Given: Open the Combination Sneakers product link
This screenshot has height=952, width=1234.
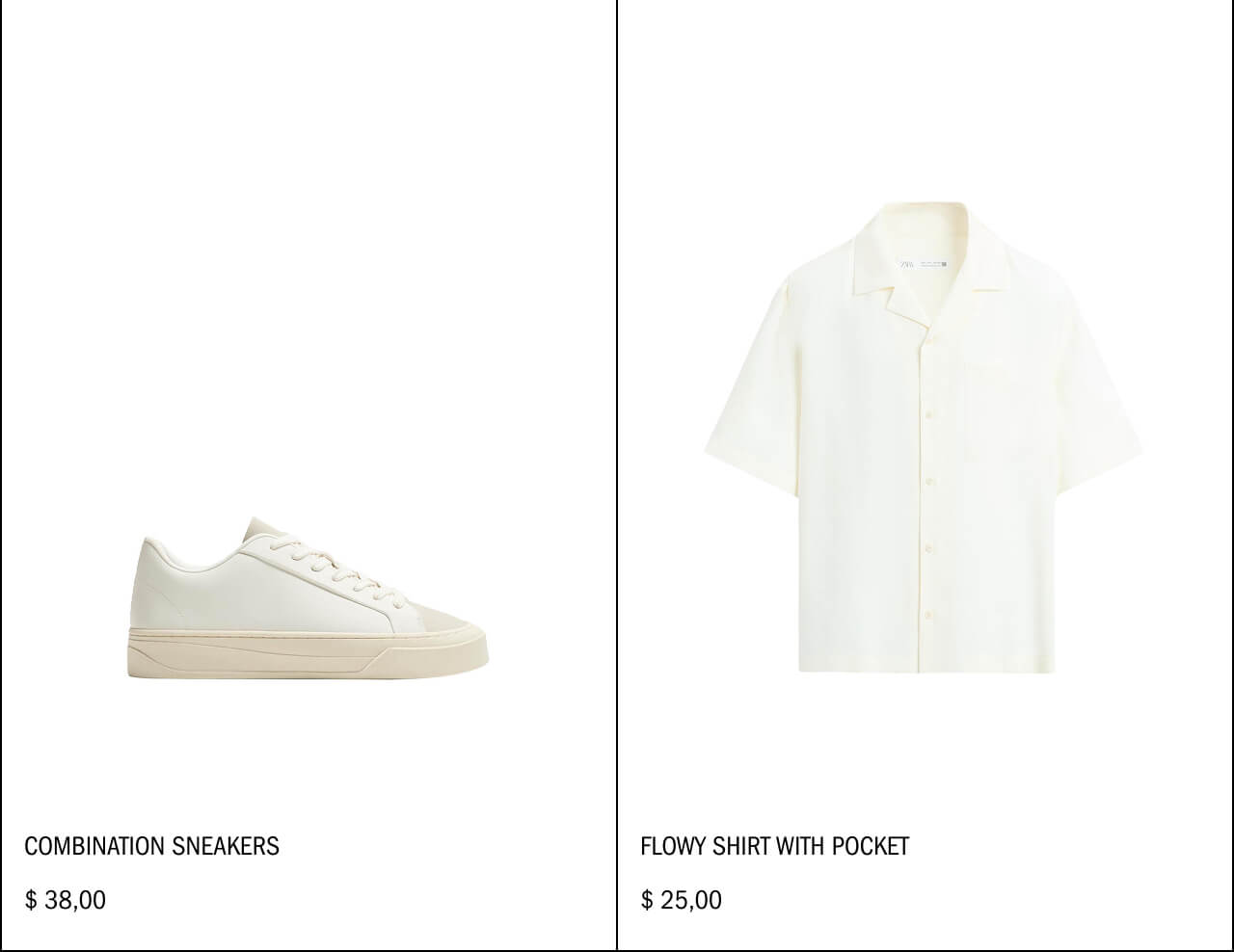Looking at the screenshot, I should pyautogui.click(x=151, y=846).
